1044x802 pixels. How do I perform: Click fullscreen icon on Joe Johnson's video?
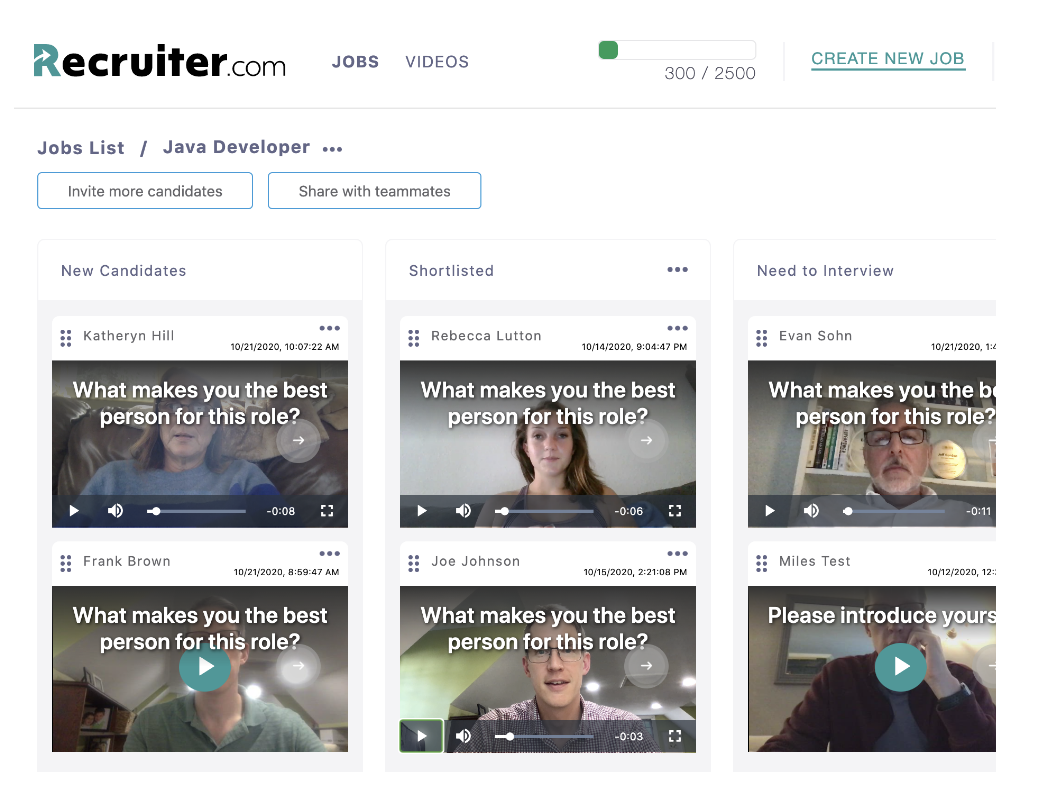coord(675,736)
